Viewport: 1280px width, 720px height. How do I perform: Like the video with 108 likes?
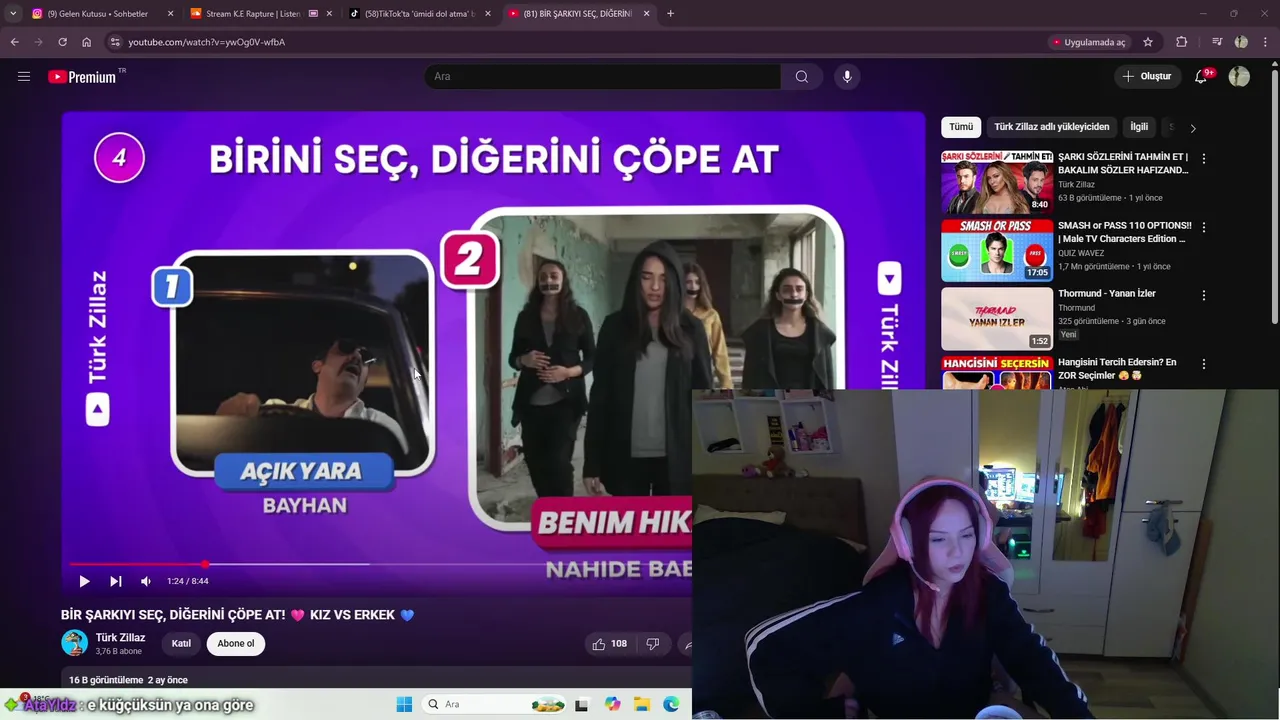click(x=609, y=644)
